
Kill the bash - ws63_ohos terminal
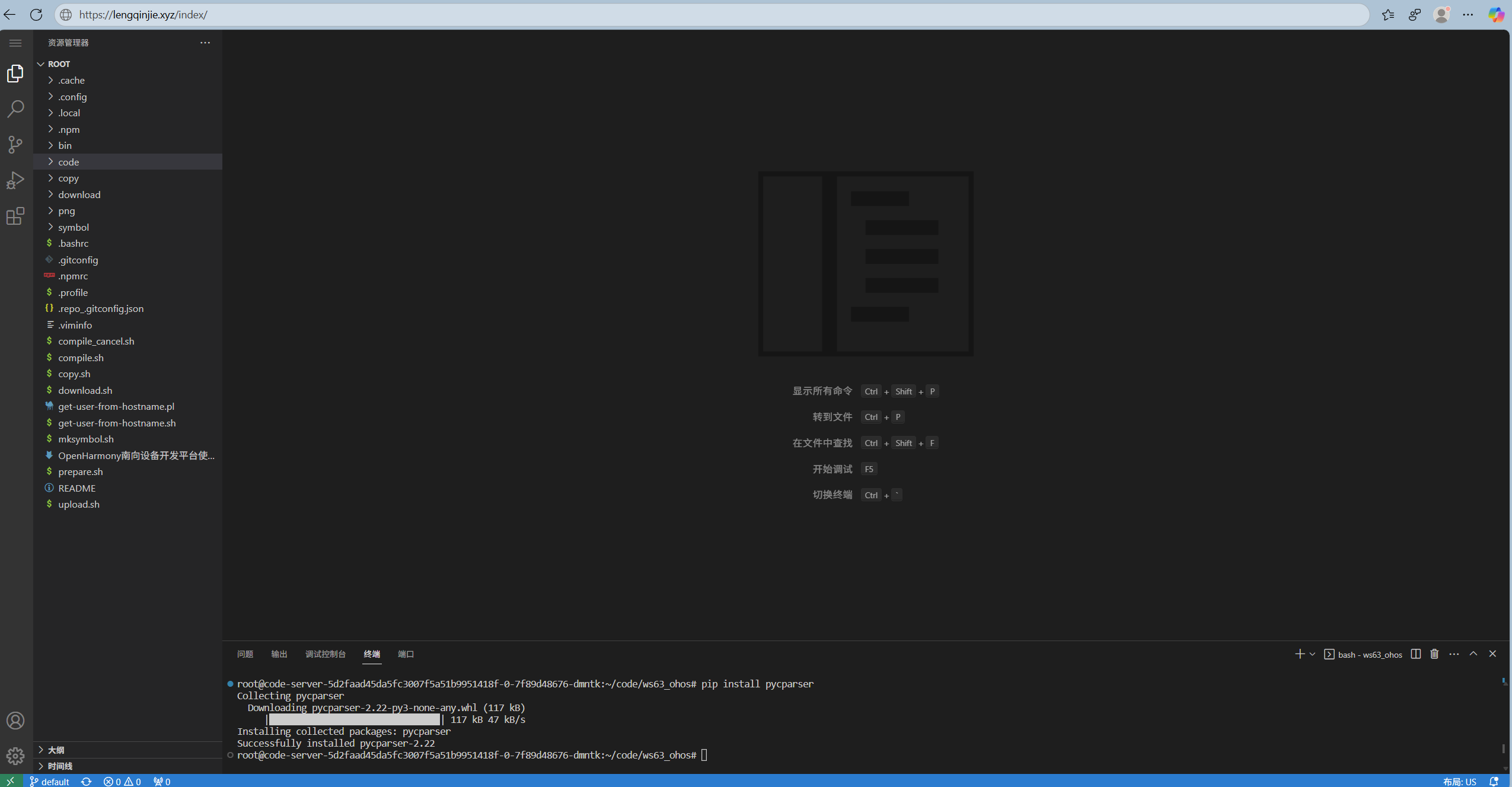[x=1434, y=654]
